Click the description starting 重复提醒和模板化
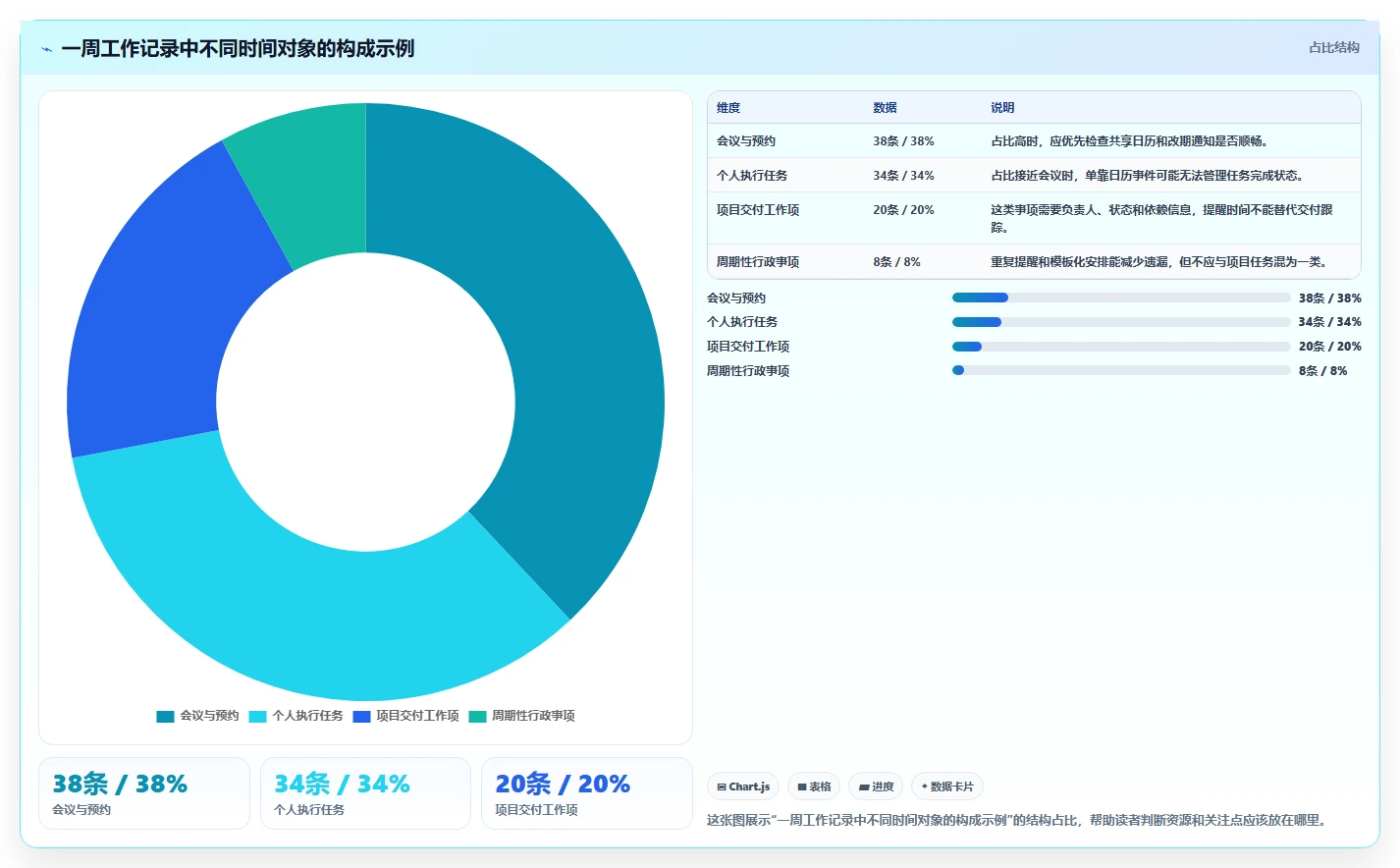The width and height of the screenshot is (1400, 868). coord(1160,262)
